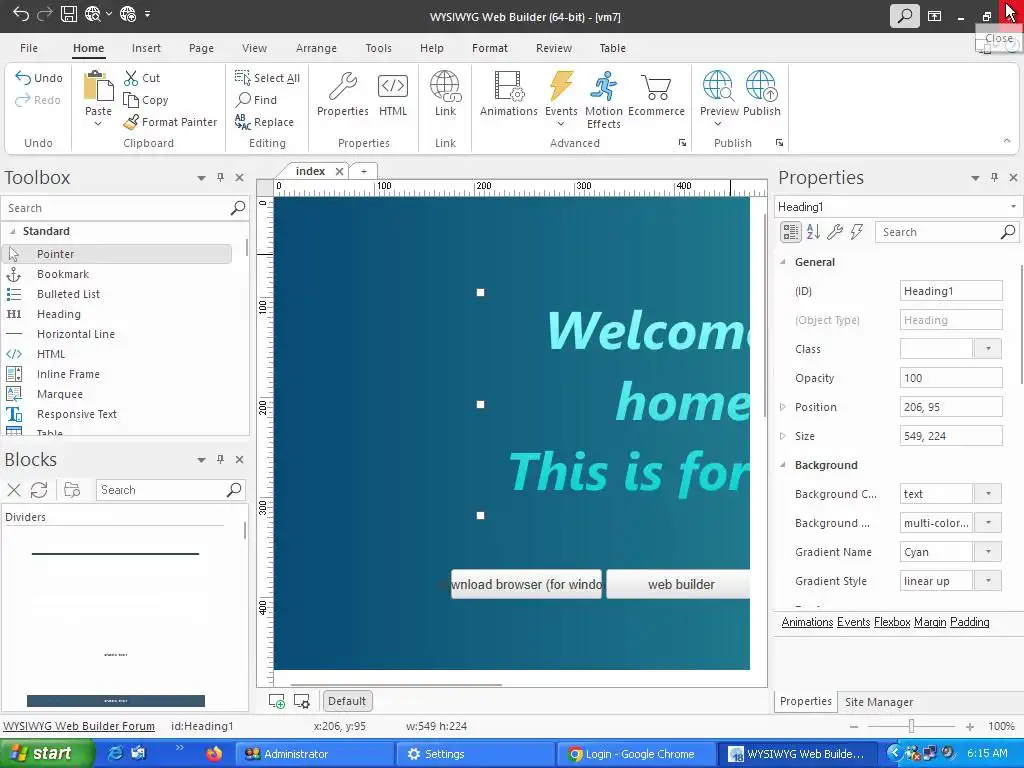Open the Ecommerce cart tool
This screenshot has width=1024, height=768.
coord(656,94)
